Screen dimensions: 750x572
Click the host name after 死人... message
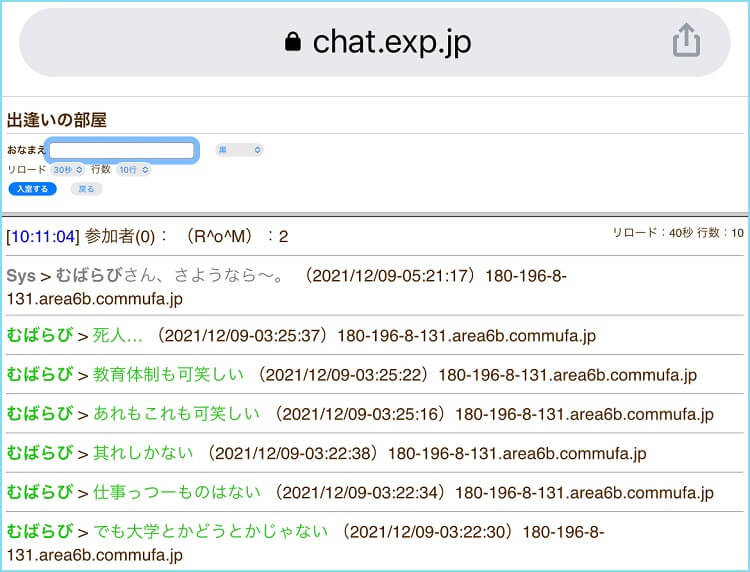pyautogui.click(x=466, y=336)
